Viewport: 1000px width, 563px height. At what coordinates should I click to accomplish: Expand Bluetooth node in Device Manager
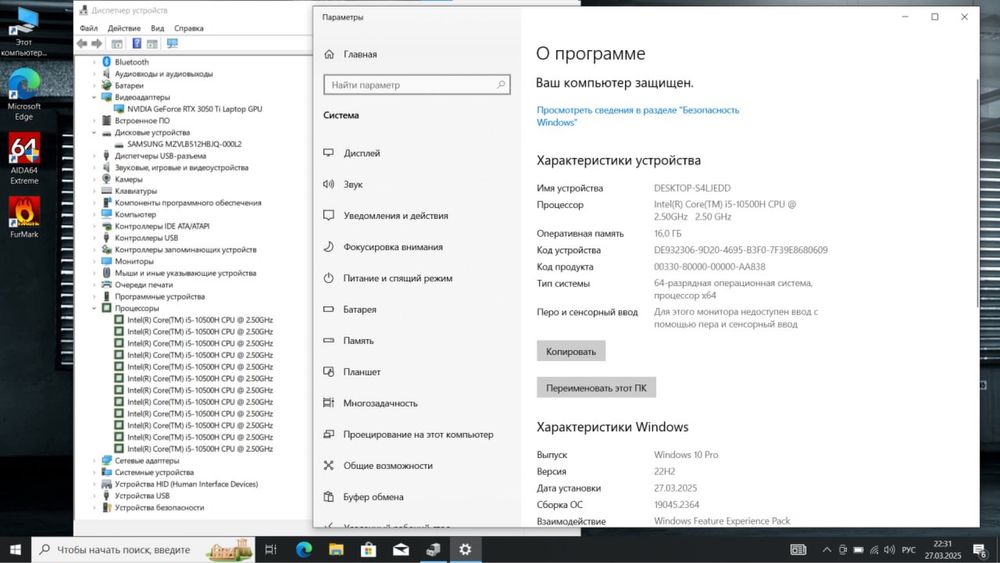[94, 62]
